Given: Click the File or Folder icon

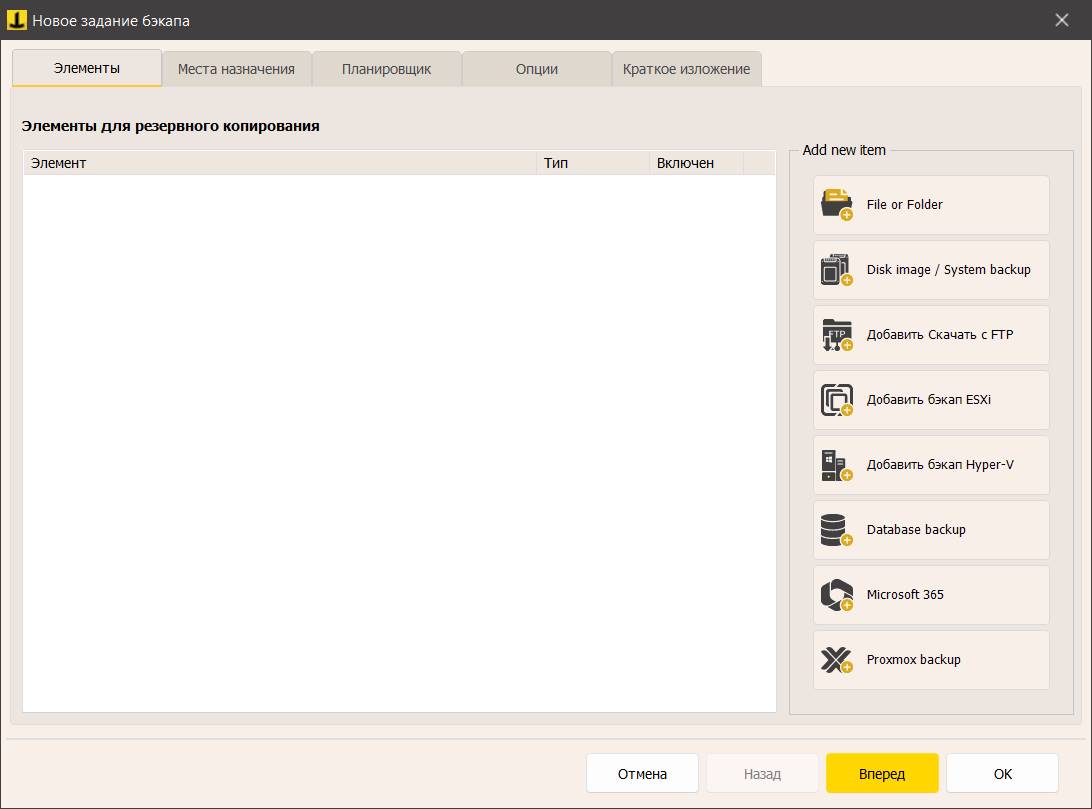Looking at the screenshot, I should [x=836, y=205].
